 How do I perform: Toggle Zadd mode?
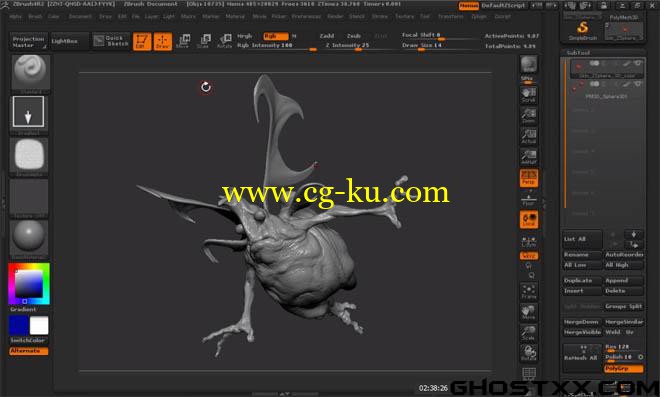[x=327, y=36]
